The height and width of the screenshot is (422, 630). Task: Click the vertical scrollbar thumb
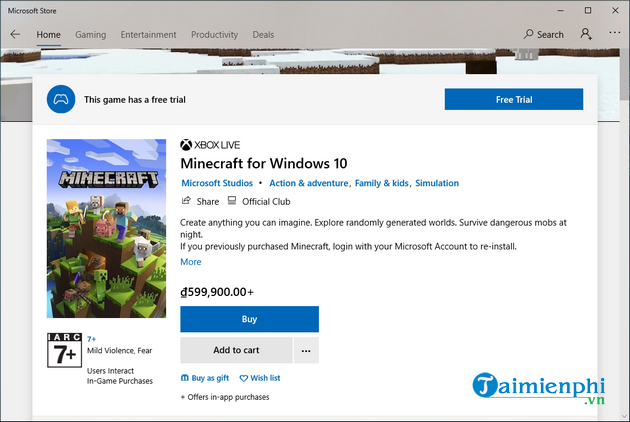click(x=625, y=74)
